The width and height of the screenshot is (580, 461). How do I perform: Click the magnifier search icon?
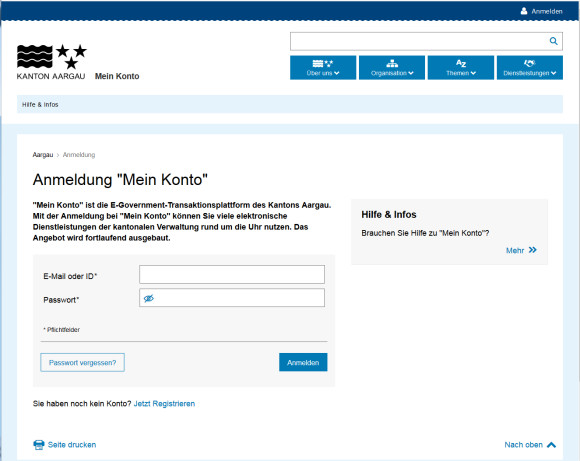click(553, 41)
